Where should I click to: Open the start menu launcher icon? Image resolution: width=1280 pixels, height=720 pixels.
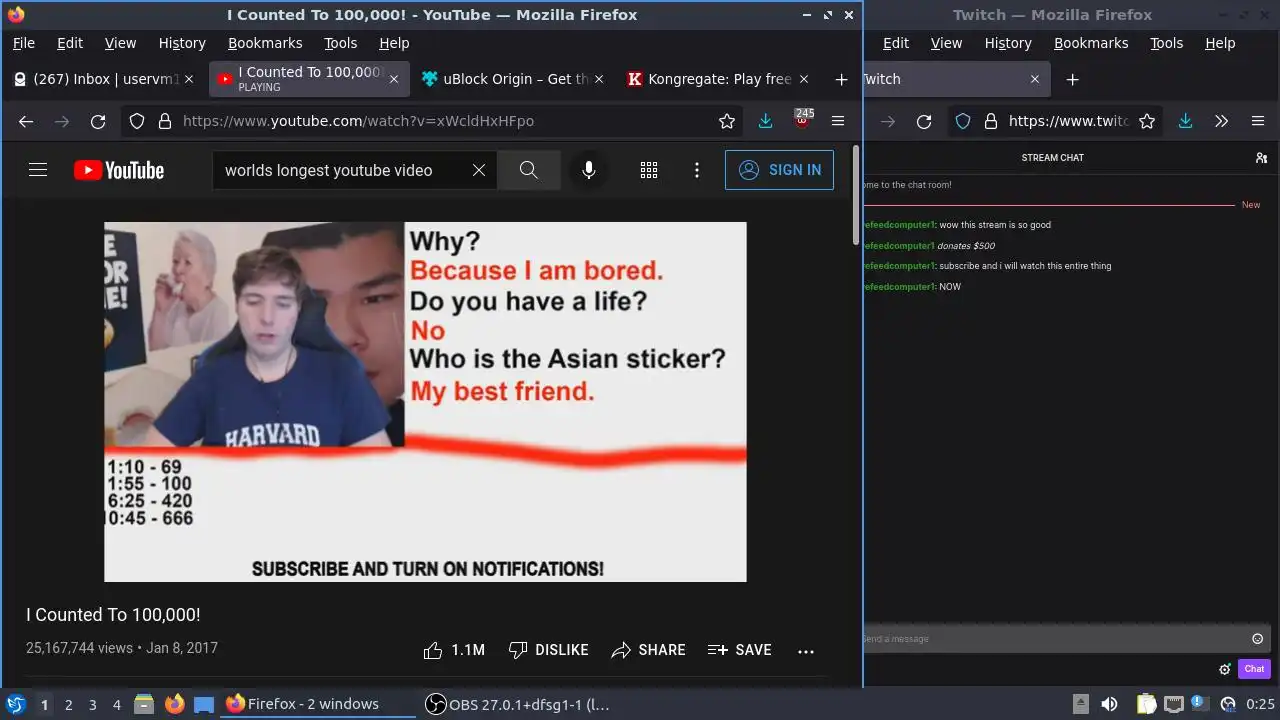(15, 704)
